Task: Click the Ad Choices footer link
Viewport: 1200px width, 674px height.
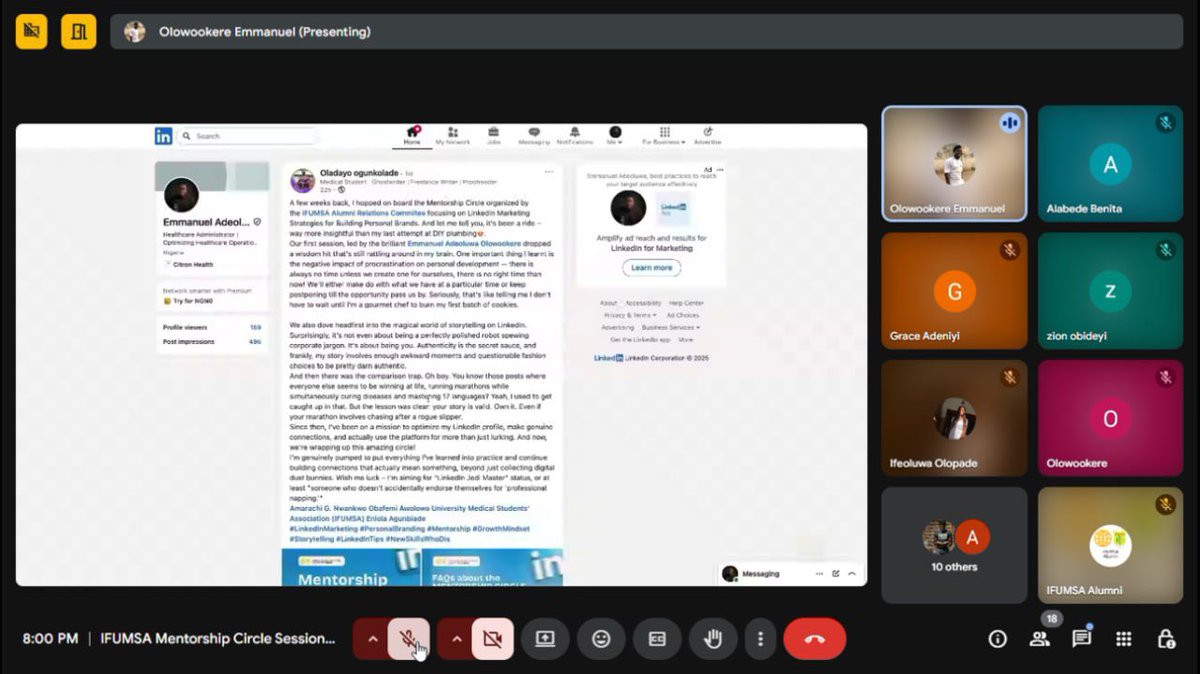Action: click(683, 315)
